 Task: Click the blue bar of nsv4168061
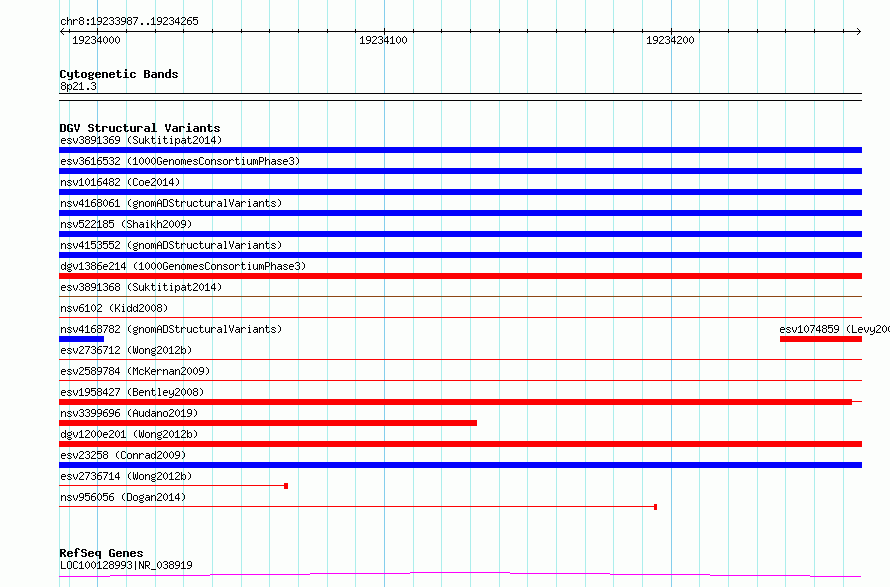[x=460, y=213]
